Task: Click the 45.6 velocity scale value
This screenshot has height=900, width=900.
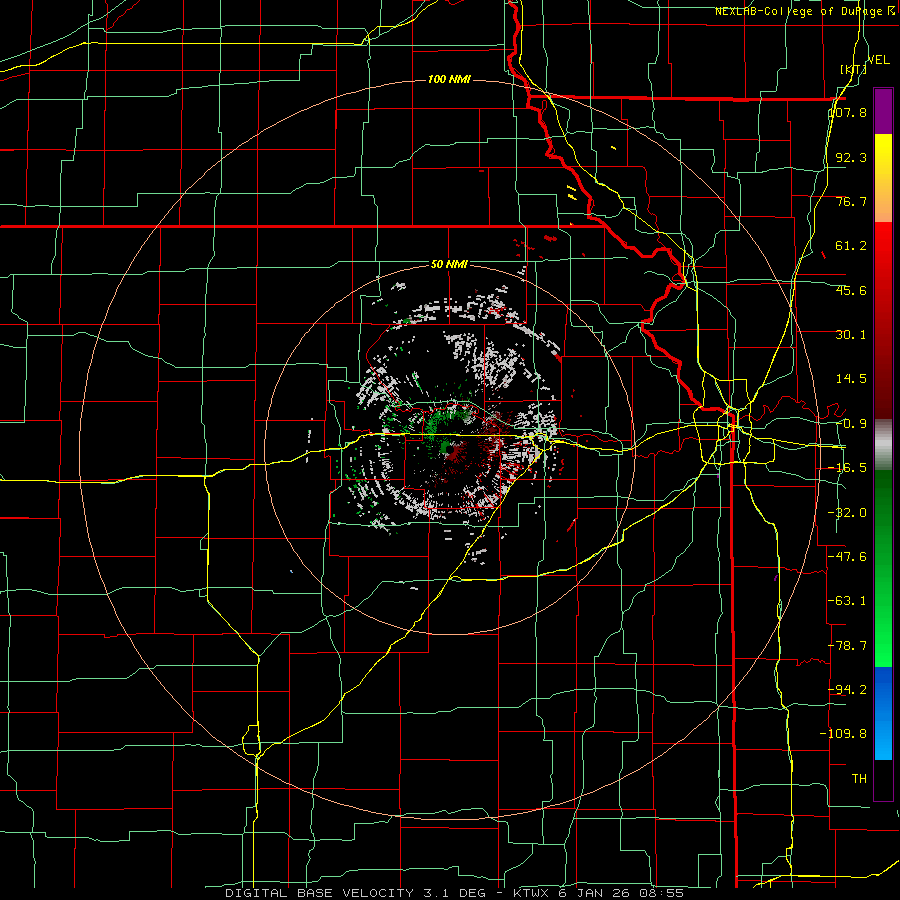Action: pos(851,290)
